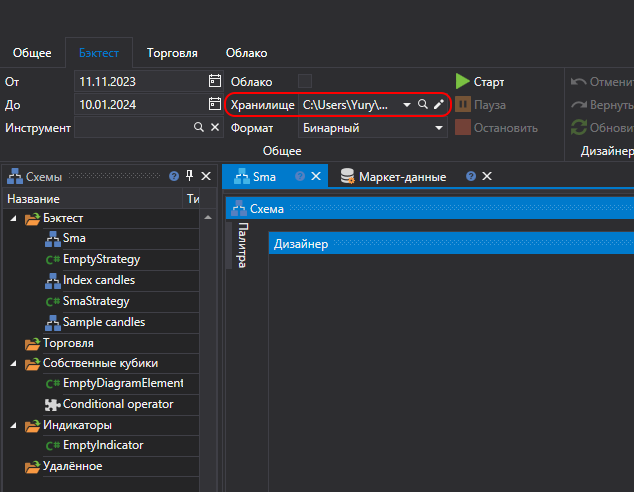Viewport: 634px width, 492px height.
Task: Open help icon in Схемы panel
Action: (x=174, y=176)
